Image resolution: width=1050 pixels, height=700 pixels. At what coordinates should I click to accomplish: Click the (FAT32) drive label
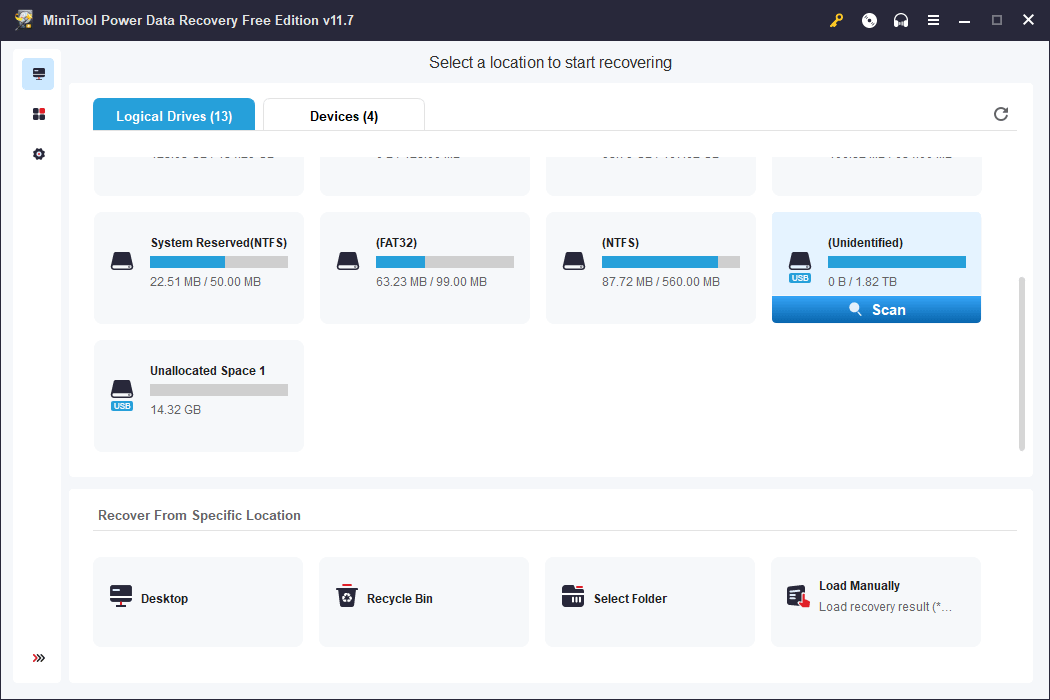pos(396,242)
